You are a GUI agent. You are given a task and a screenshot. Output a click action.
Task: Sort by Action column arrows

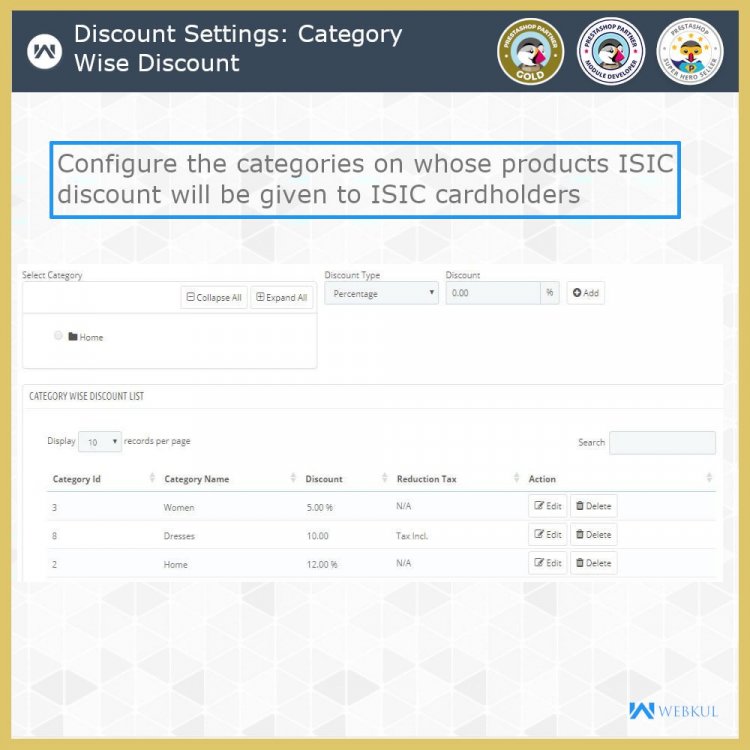pos(709,477)
